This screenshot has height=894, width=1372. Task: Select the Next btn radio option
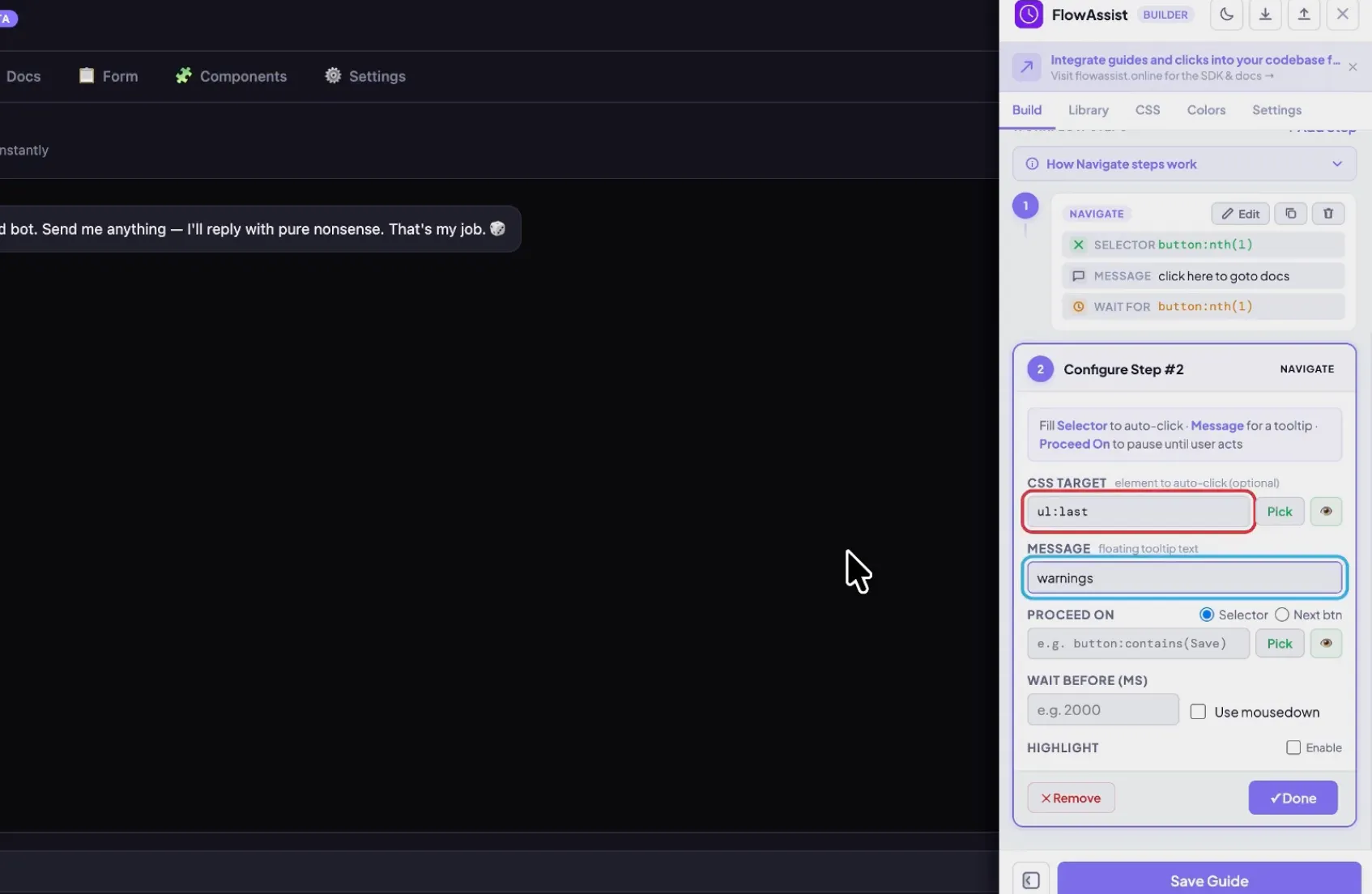pos(1281,615)
